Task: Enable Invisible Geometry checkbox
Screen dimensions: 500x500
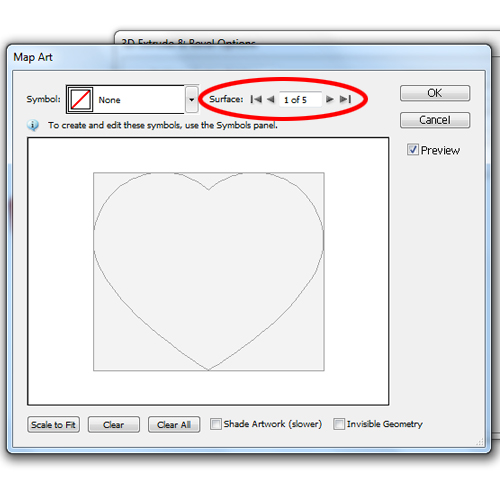Action: click(339, 424)
